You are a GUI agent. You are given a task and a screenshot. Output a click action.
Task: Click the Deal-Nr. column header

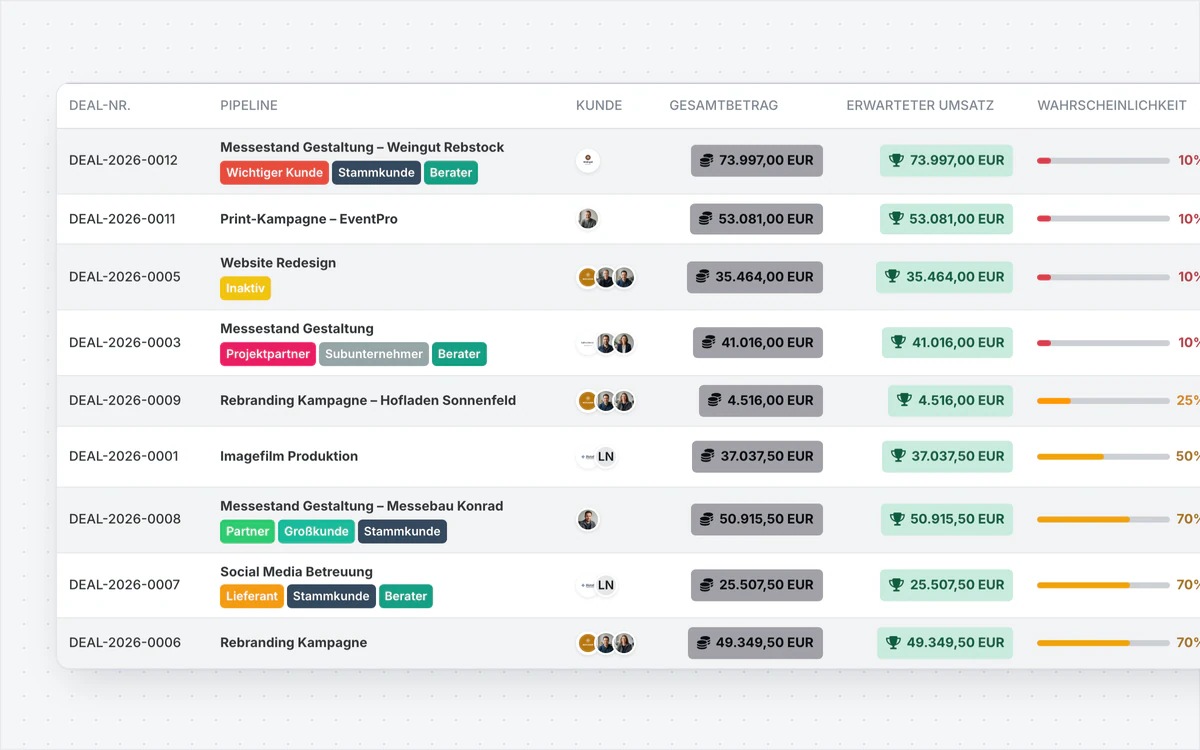coord(100,105)
